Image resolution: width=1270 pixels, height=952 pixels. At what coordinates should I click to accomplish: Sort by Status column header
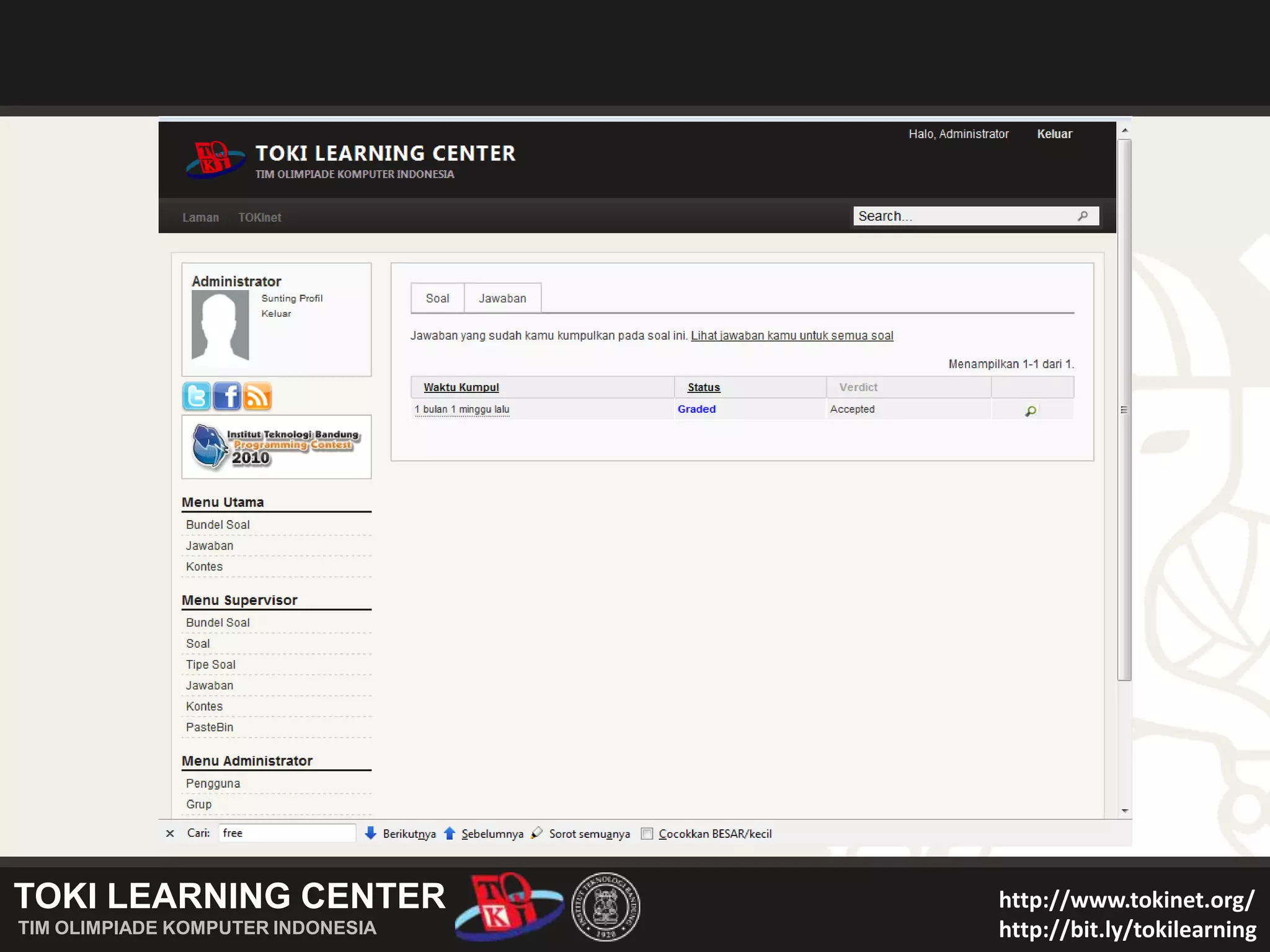pos(703,387)
